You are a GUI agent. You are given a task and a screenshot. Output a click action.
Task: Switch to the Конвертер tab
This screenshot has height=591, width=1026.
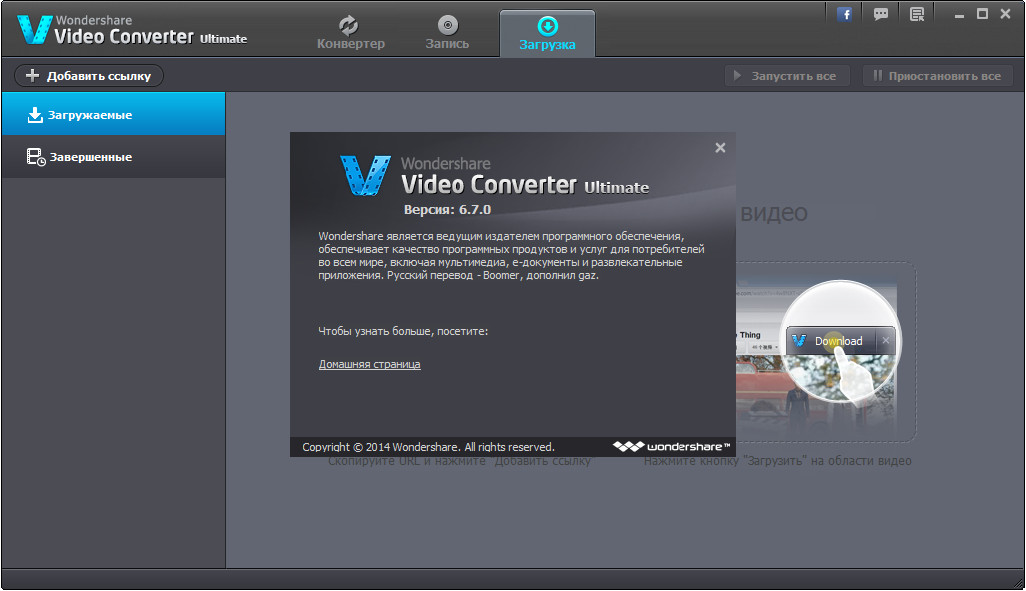(x=350, y=33)
